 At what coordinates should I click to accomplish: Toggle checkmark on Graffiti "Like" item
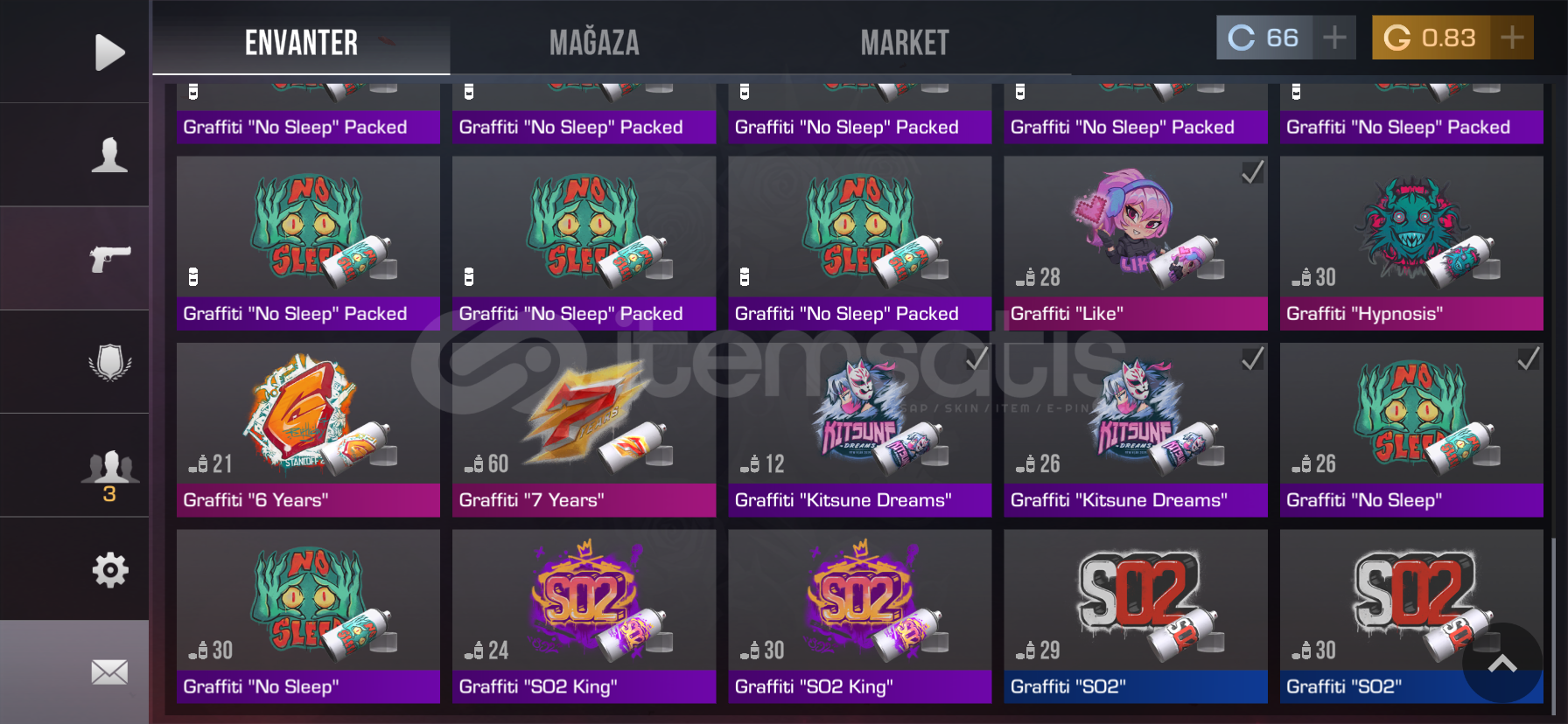click(x=1252, y=172)
